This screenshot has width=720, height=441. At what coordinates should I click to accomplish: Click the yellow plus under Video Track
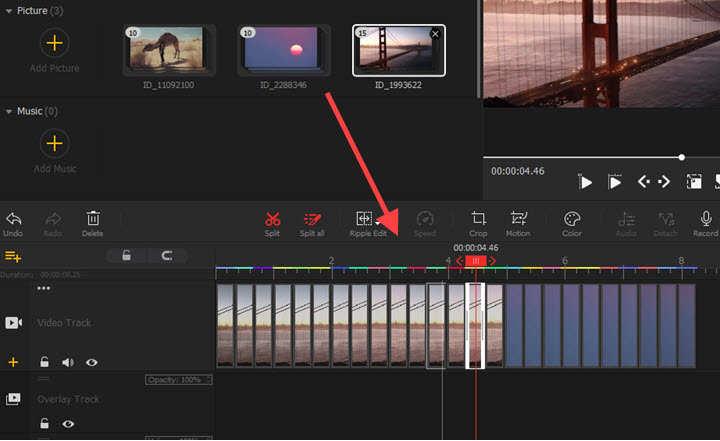(13, 362)
